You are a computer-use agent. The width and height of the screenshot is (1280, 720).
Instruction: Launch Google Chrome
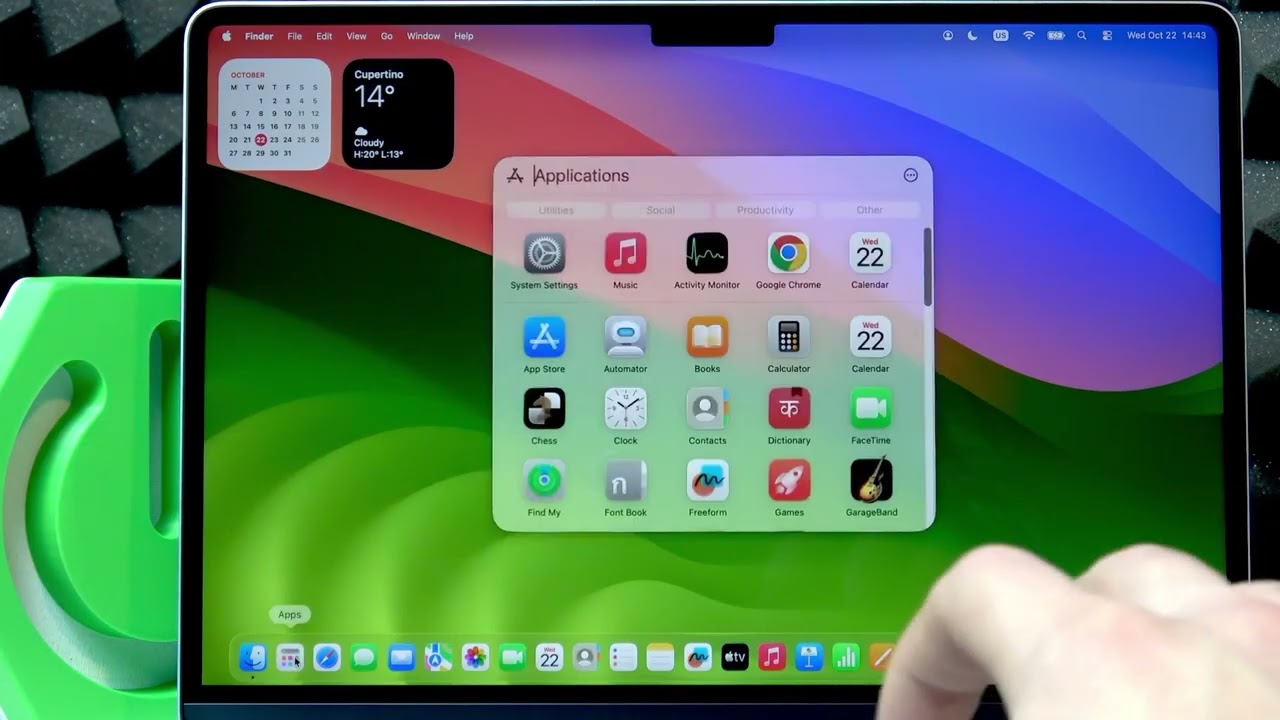[788, 254]
